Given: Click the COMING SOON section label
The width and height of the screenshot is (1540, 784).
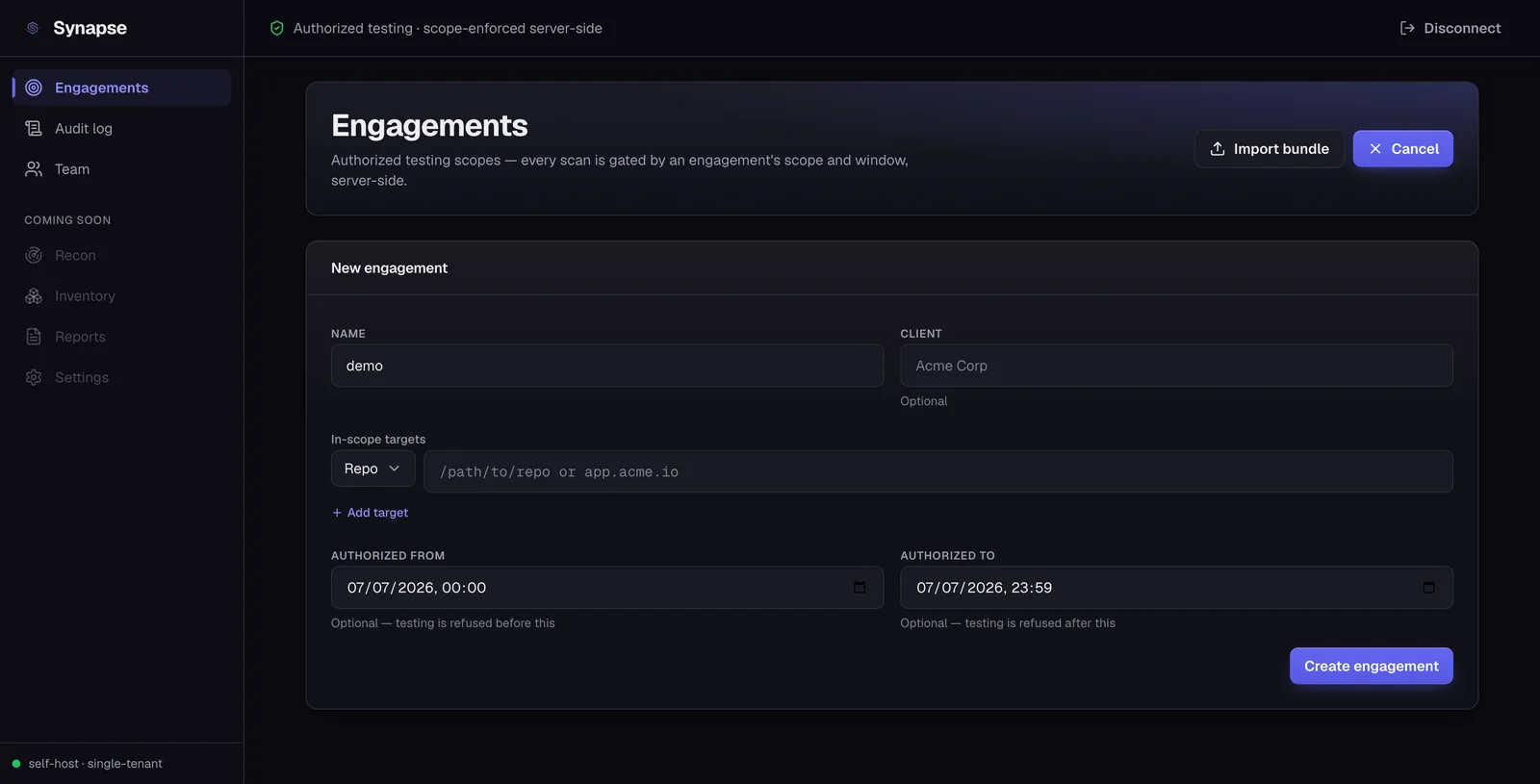Looking at the screenshot, I should pyautogui.click(x=67, y=220).
